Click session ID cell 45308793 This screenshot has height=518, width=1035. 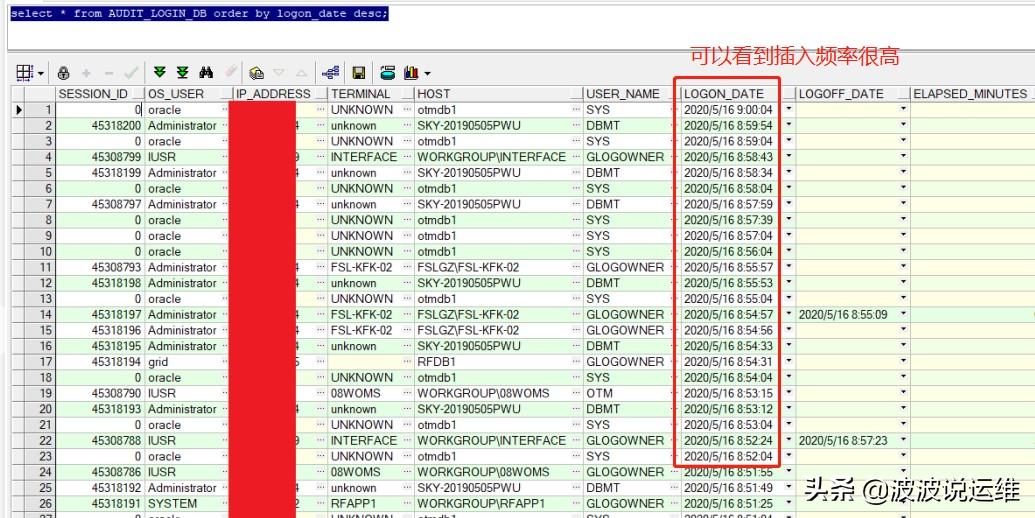click(100, 267)
